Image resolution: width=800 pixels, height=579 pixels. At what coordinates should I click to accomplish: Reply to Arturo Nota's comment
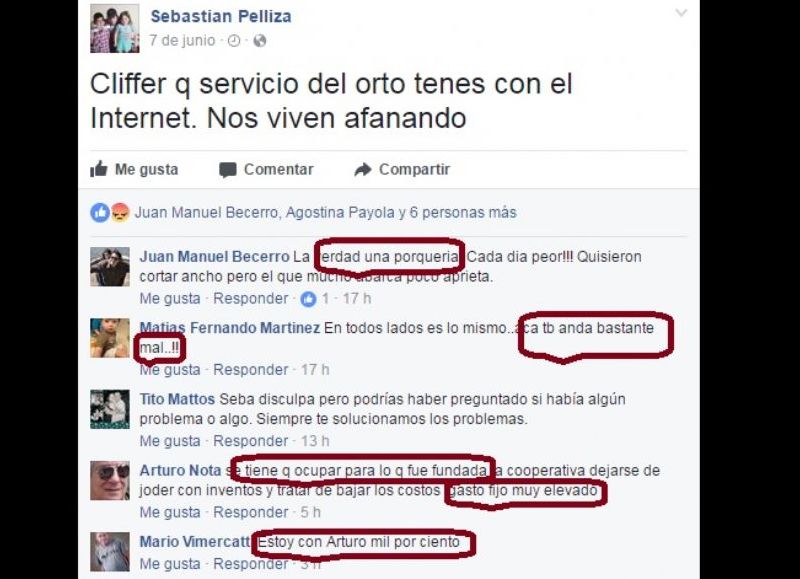pos(251,512)
